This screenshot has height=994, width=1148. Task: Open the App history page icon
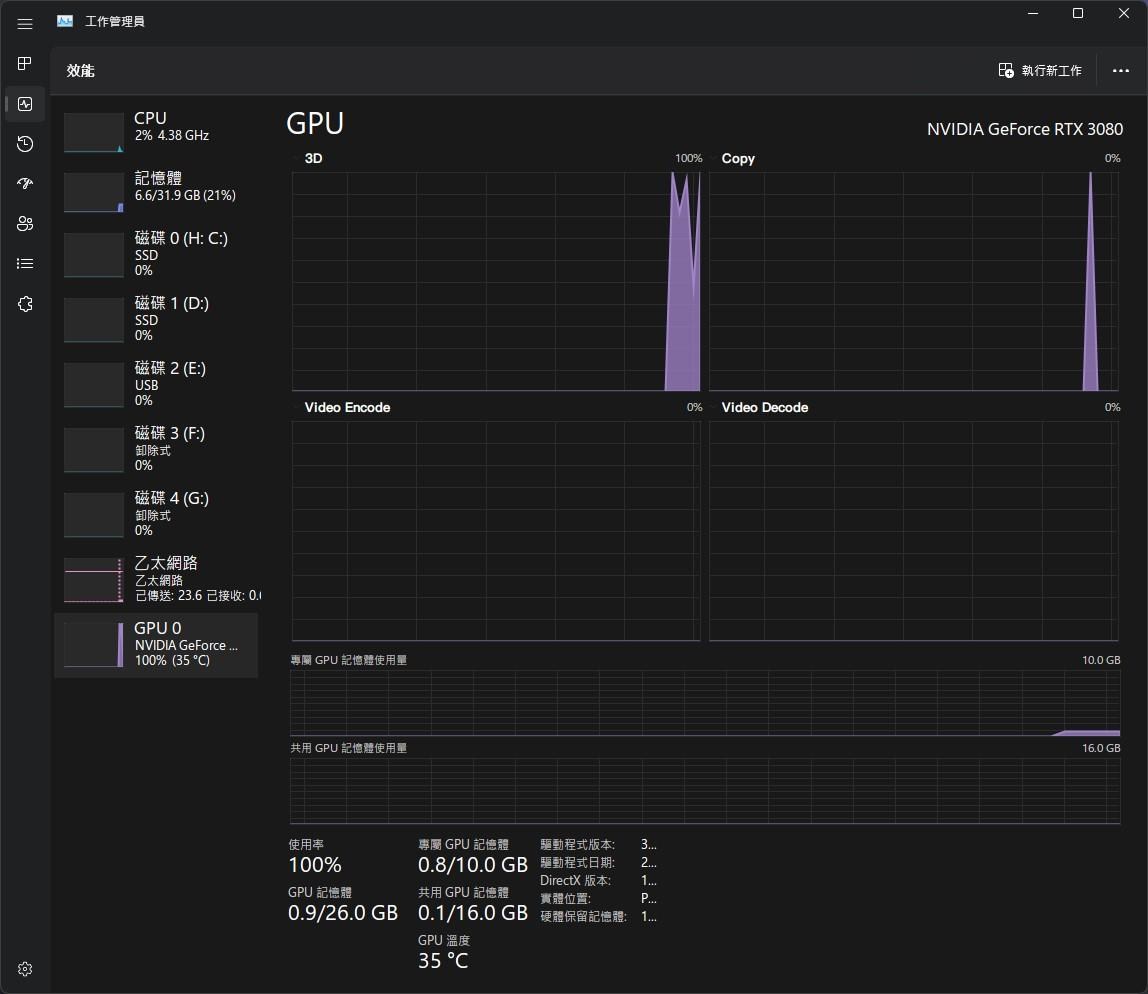25,144
